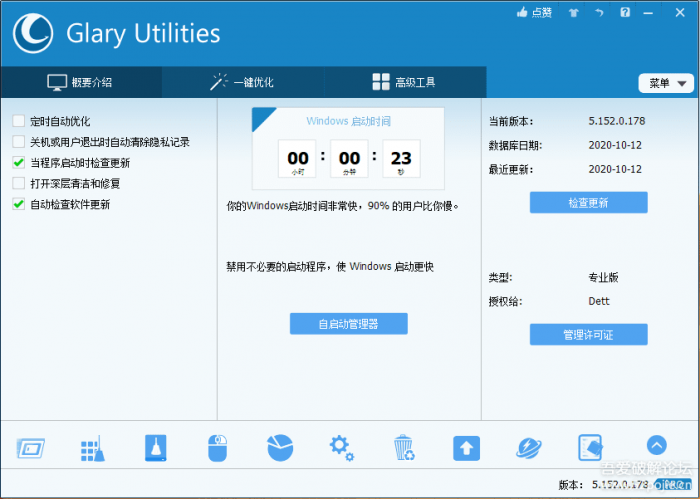Expand the bottom toolbar with the up chevron
This screenshot has width=700, height=499.
coord(656,446)
